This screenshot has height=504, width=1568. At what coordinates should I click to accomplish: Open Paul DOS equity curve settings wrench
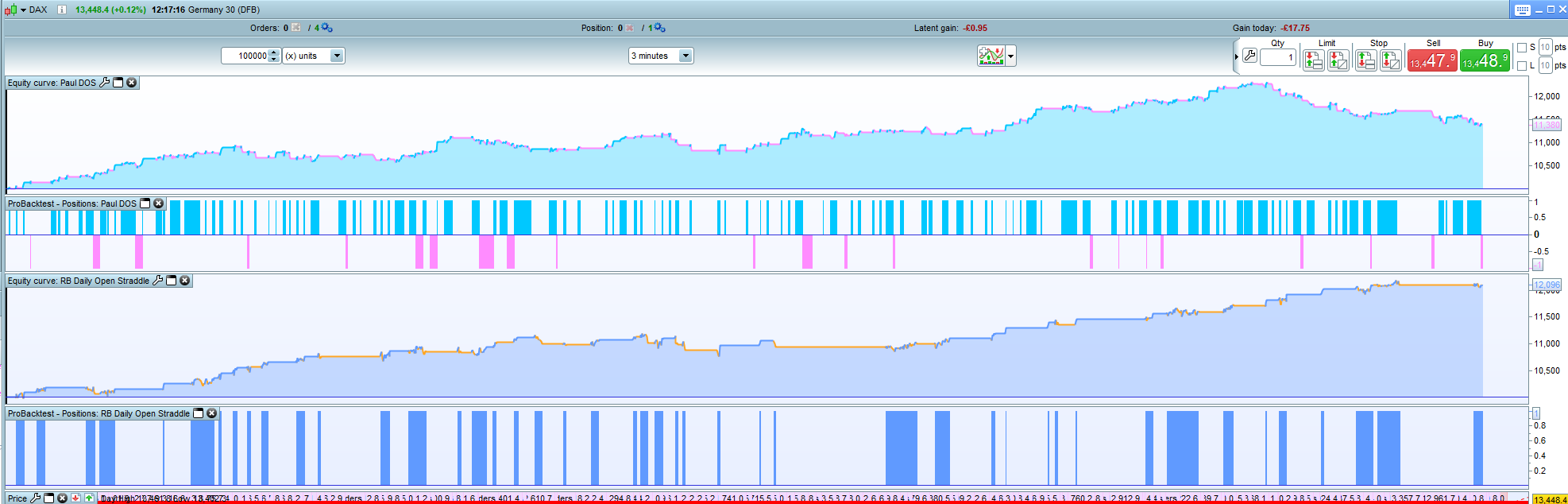point(104,83)
